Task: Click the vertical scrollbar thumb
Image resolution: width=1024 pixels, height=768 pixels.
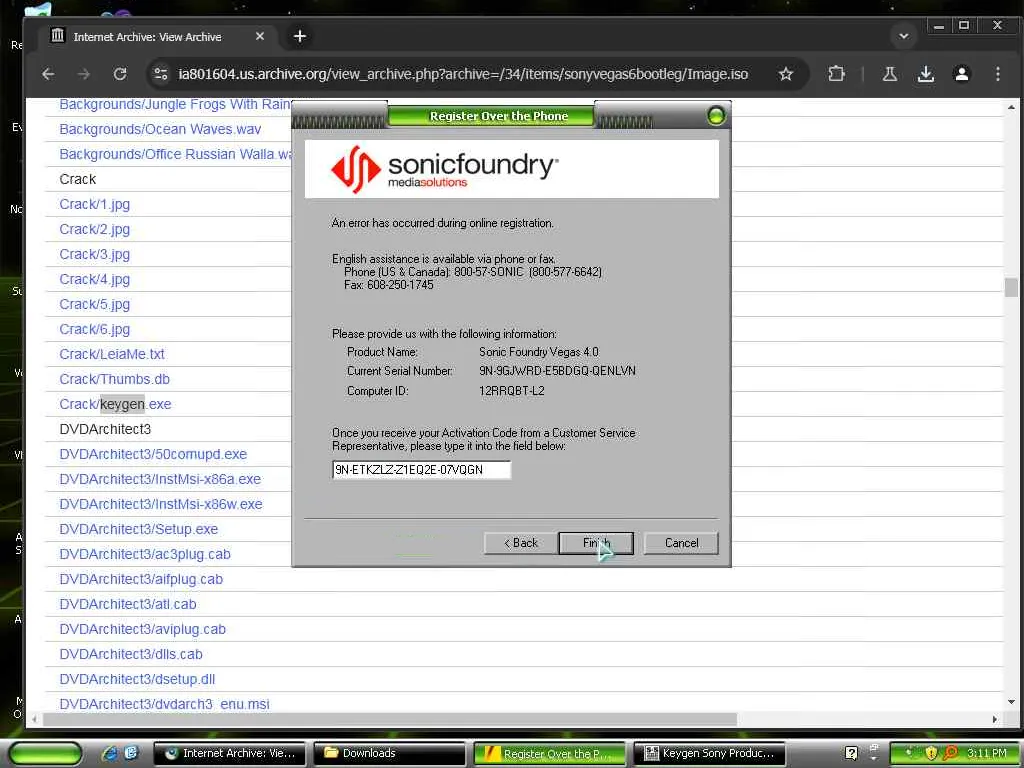Action: (1011, 287)
